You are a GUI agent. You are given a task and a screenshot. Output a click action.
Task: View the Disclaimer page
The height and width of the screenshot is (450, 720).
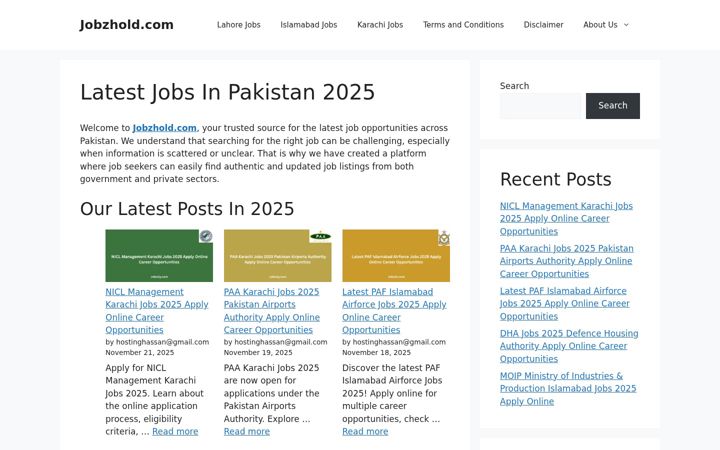543,25
